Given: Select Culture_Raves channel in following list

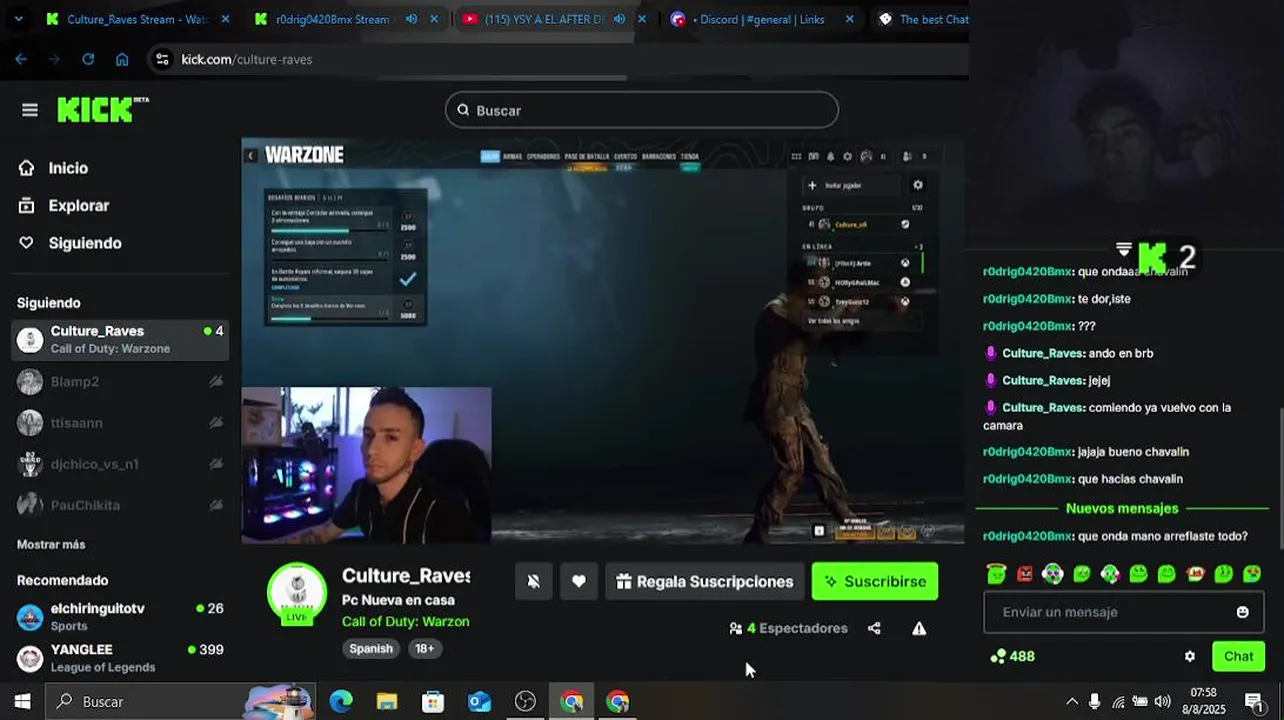Looking at the screenshot, I should pyautogui.click(x=120, y=340).
